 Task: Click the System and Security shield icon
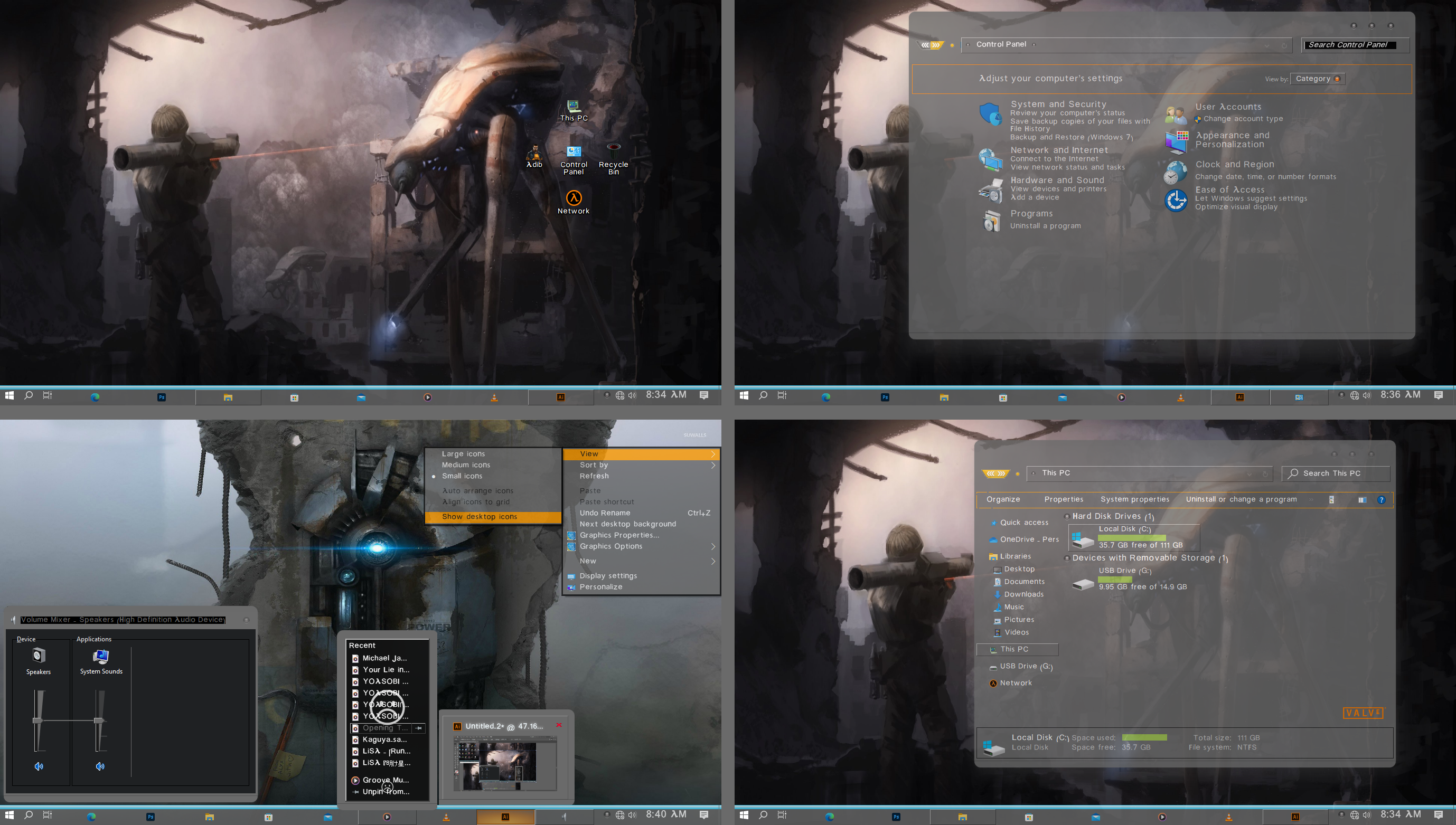pyautogui.click(x=990, y=114)
